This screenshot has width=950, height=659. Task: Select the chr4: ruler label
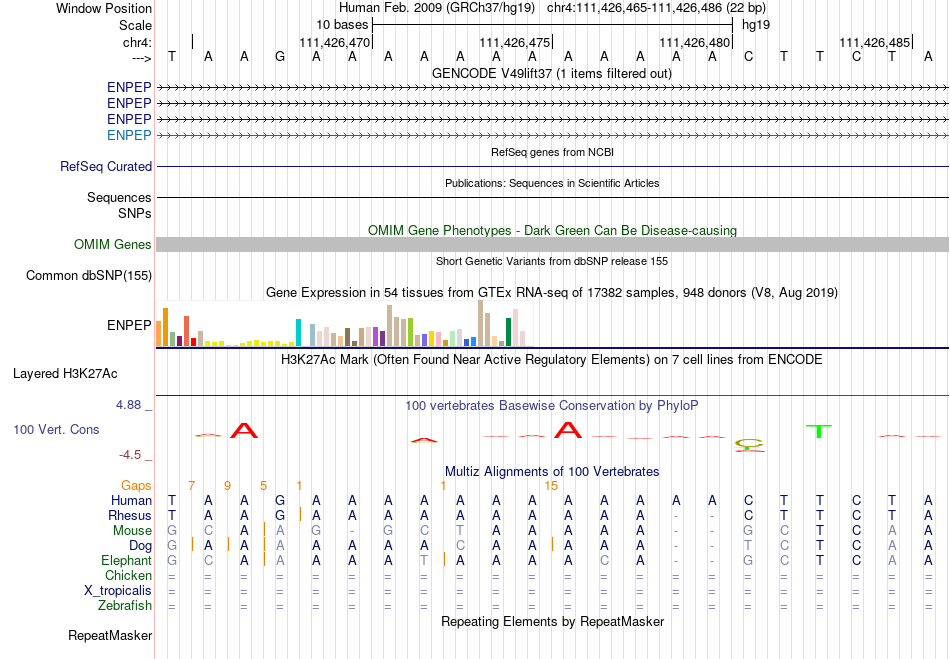point(137,42)
